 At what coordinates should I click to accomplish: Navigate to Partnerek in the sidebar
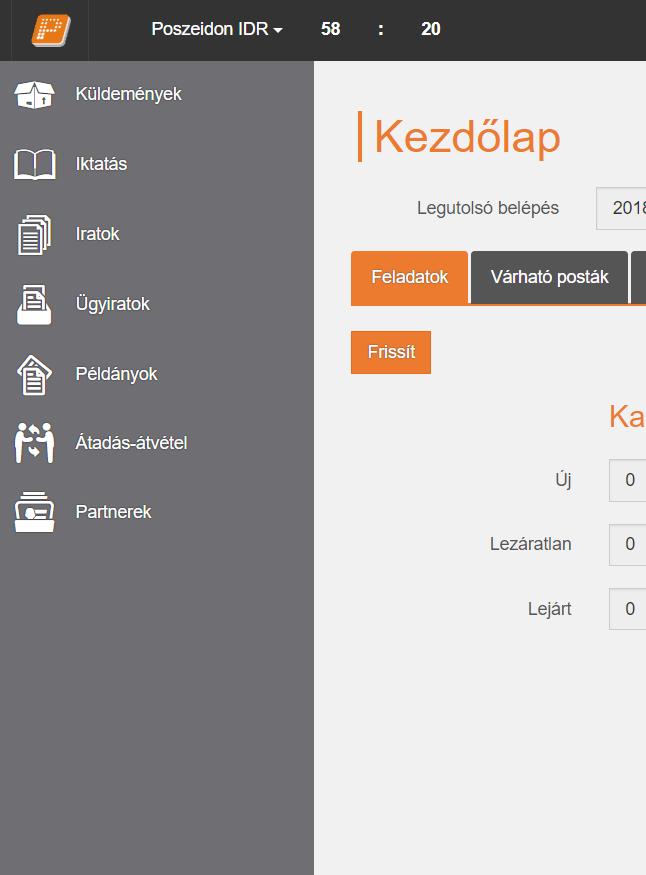pyautogui.click(x=113, y=512)
